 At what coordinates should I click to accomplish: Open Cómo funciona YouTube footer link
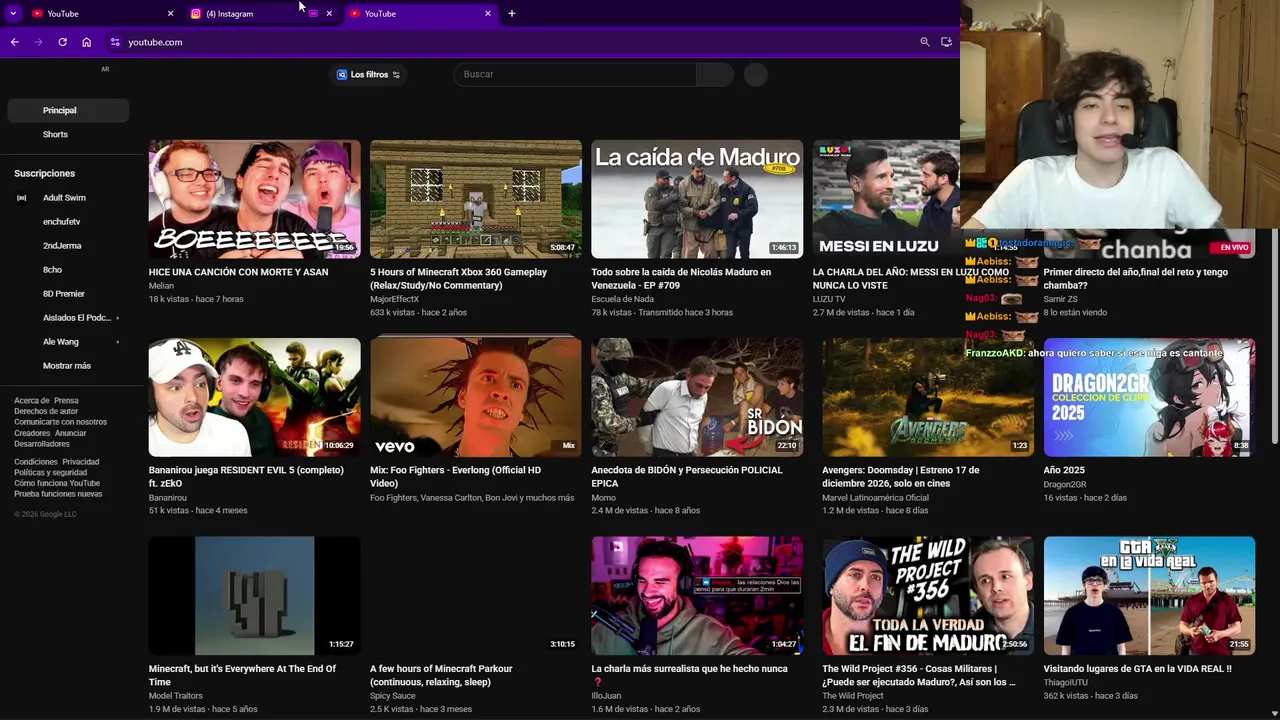pos(57,483)
